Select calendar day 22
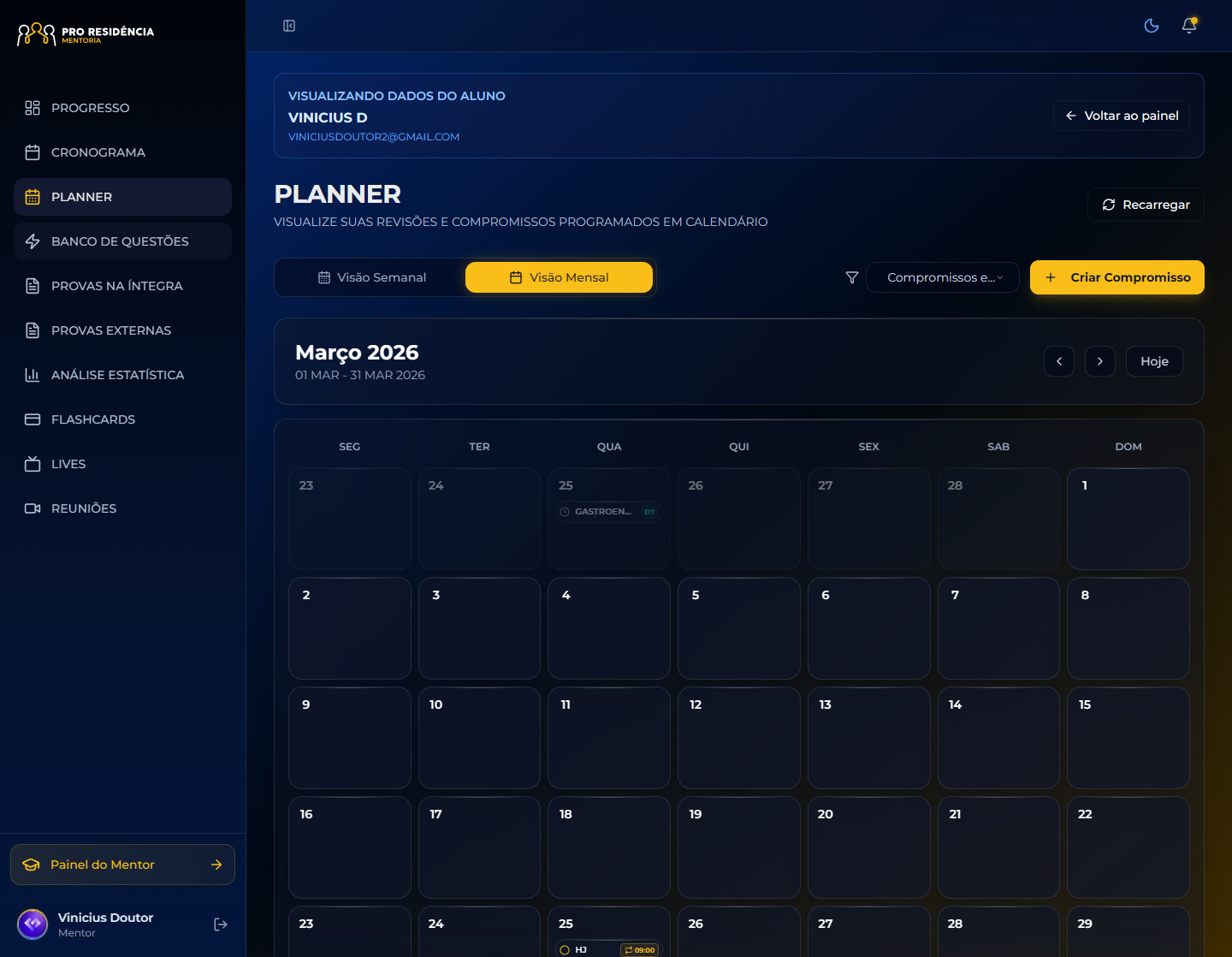Viewport: 1232px width, 957px height. (x=1128, y=847)
